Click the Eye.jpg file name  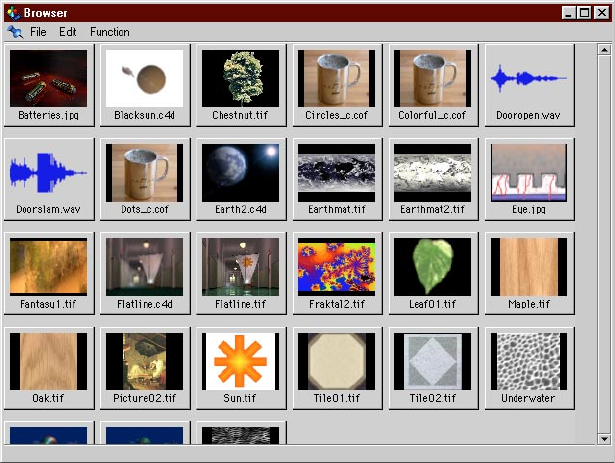529,210
